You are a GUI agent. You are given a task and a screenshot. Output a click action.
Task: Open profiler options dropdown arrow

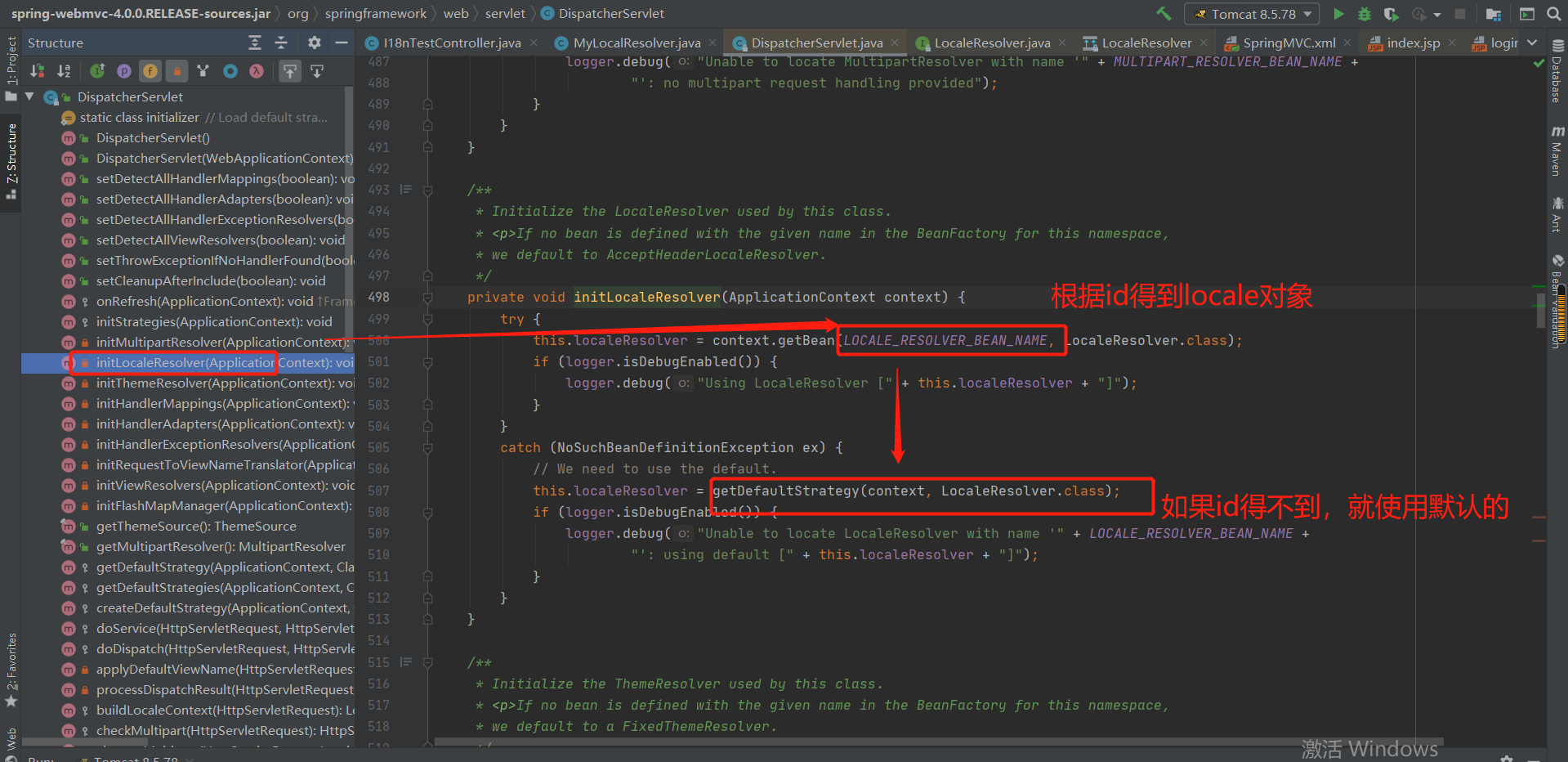[x=1436, y=15]
